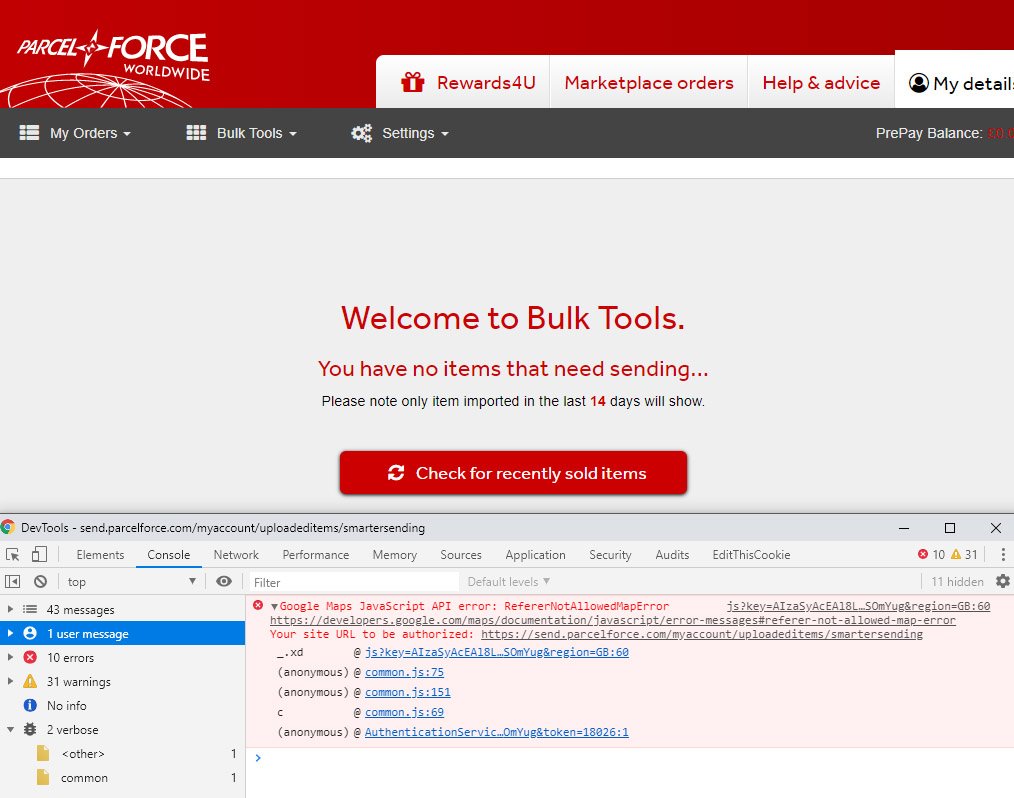Image resolution: width=1014 pixels, height=798 pixels.
Task: Open the common.js:151 source link
Action: pos(407,693)
